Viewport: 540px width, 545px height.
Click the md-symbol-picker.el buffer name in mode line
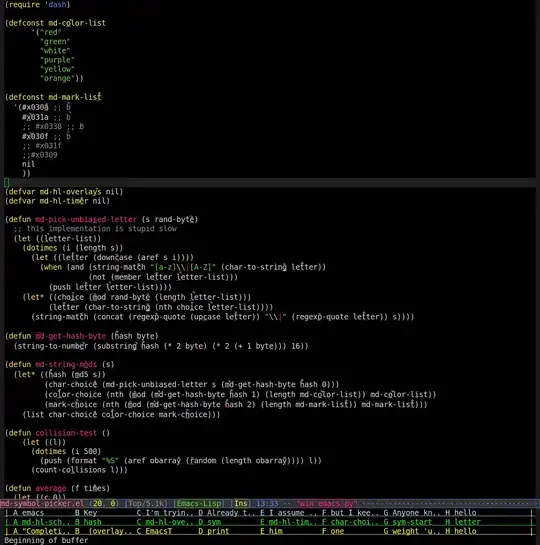[x=42, y=504]
